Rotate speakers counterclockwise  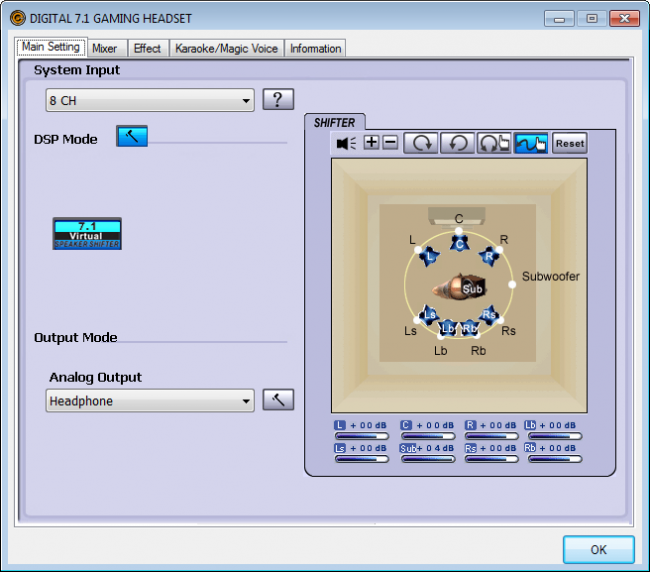tap(458, 143)
